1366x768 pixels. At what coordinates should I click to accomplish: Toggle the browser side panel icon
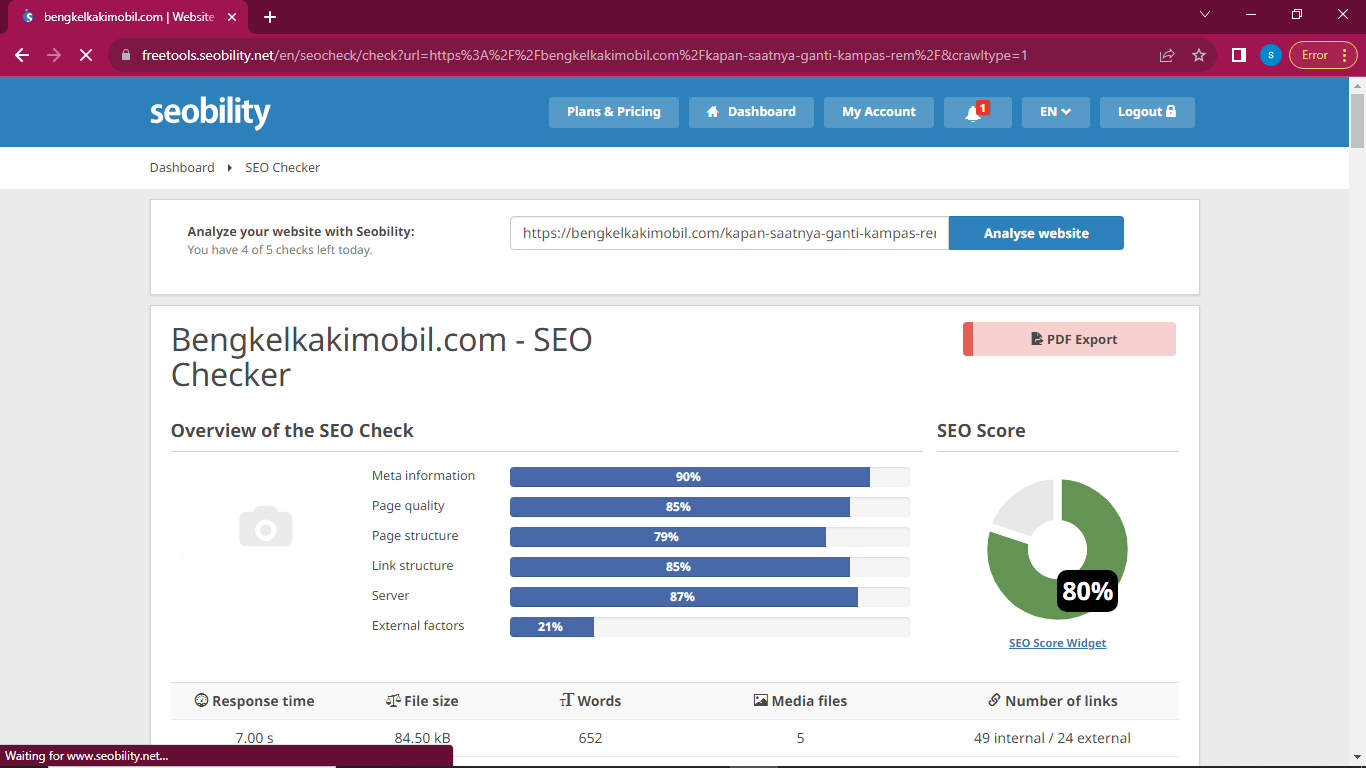(1238, 55)
